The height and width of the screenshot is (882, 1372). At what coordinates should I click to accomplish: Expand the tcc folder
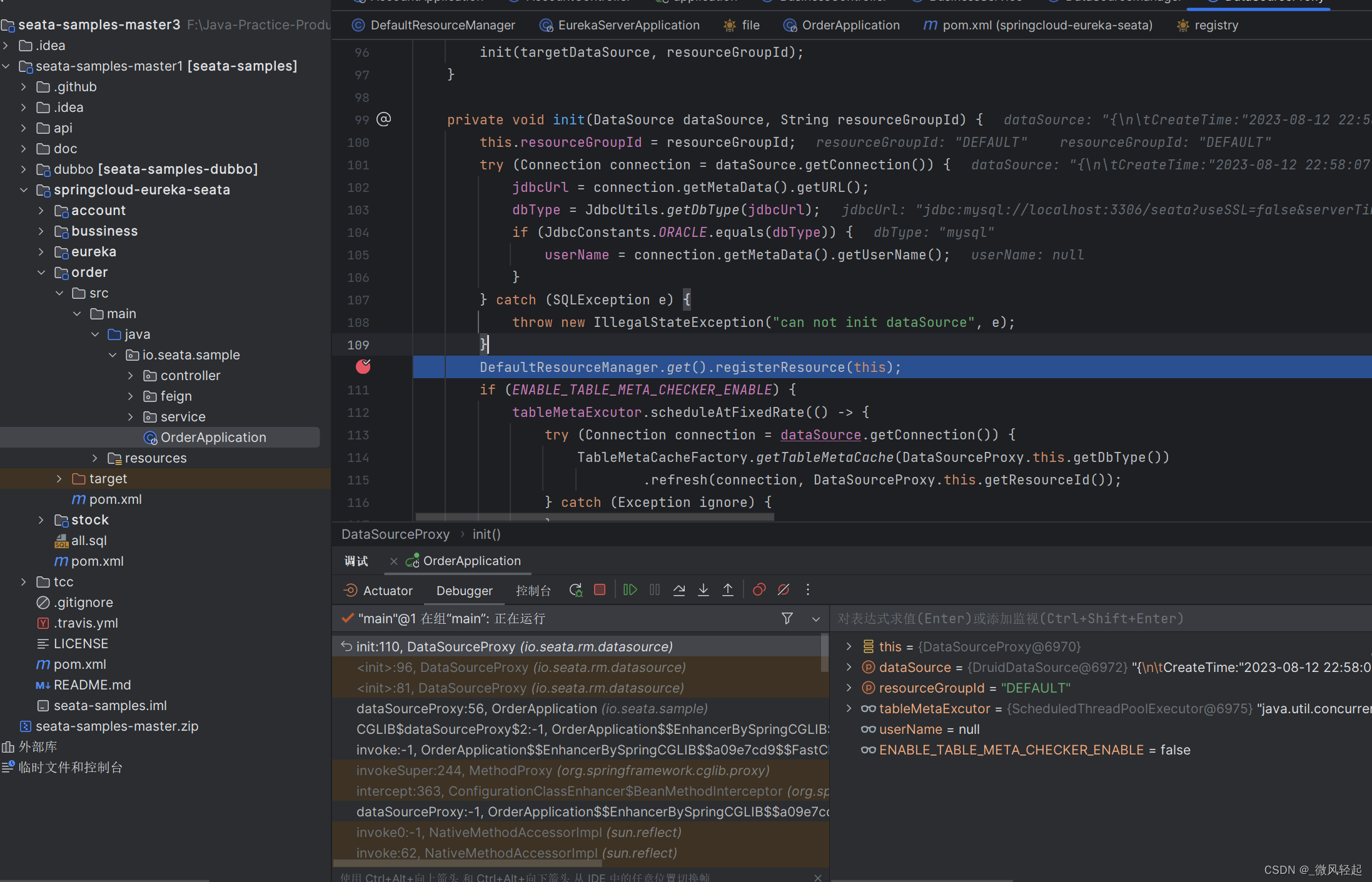coord(24,582)
